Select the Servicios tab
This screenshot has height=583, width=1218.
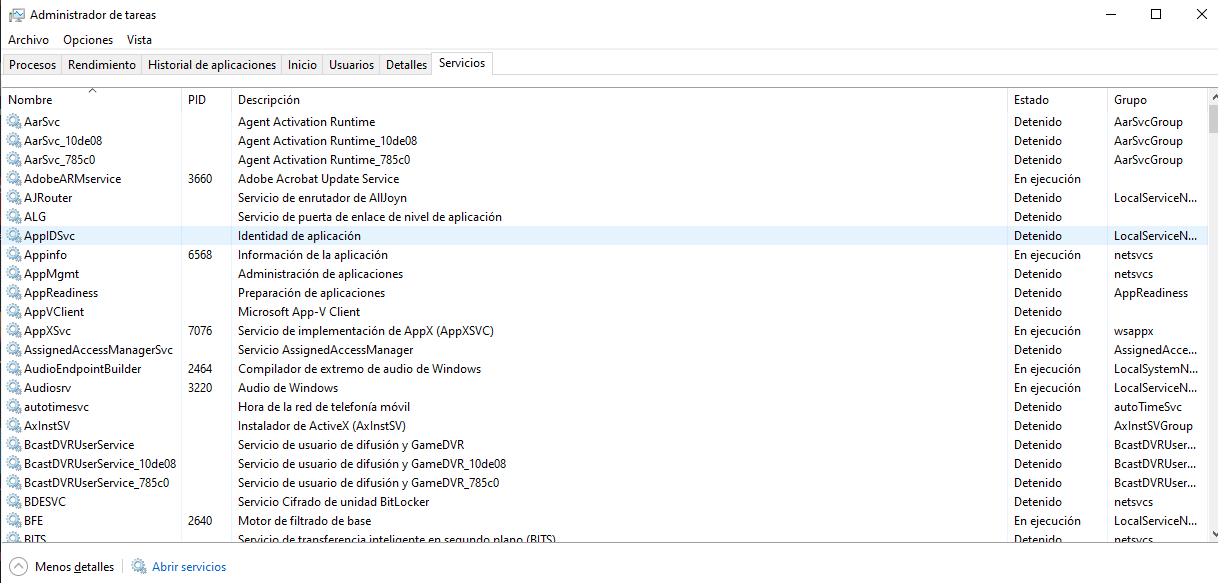462,63
